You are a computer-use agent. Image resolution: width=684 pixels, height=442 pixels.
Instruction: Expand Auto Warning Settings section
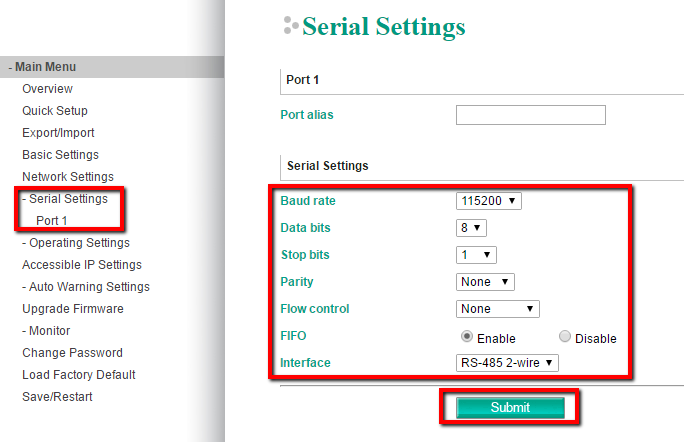86,287
